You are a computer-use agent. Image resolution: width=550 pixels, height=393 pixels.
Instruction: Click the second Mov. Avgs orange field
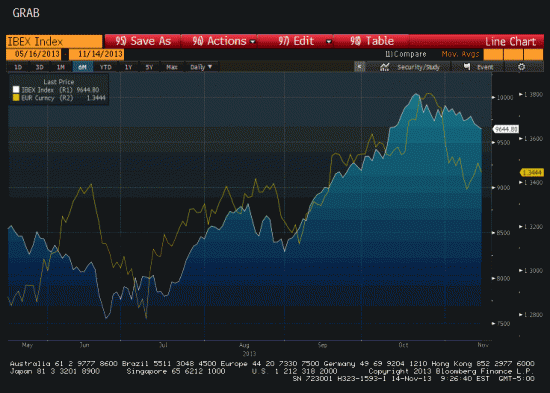point(513,54)
